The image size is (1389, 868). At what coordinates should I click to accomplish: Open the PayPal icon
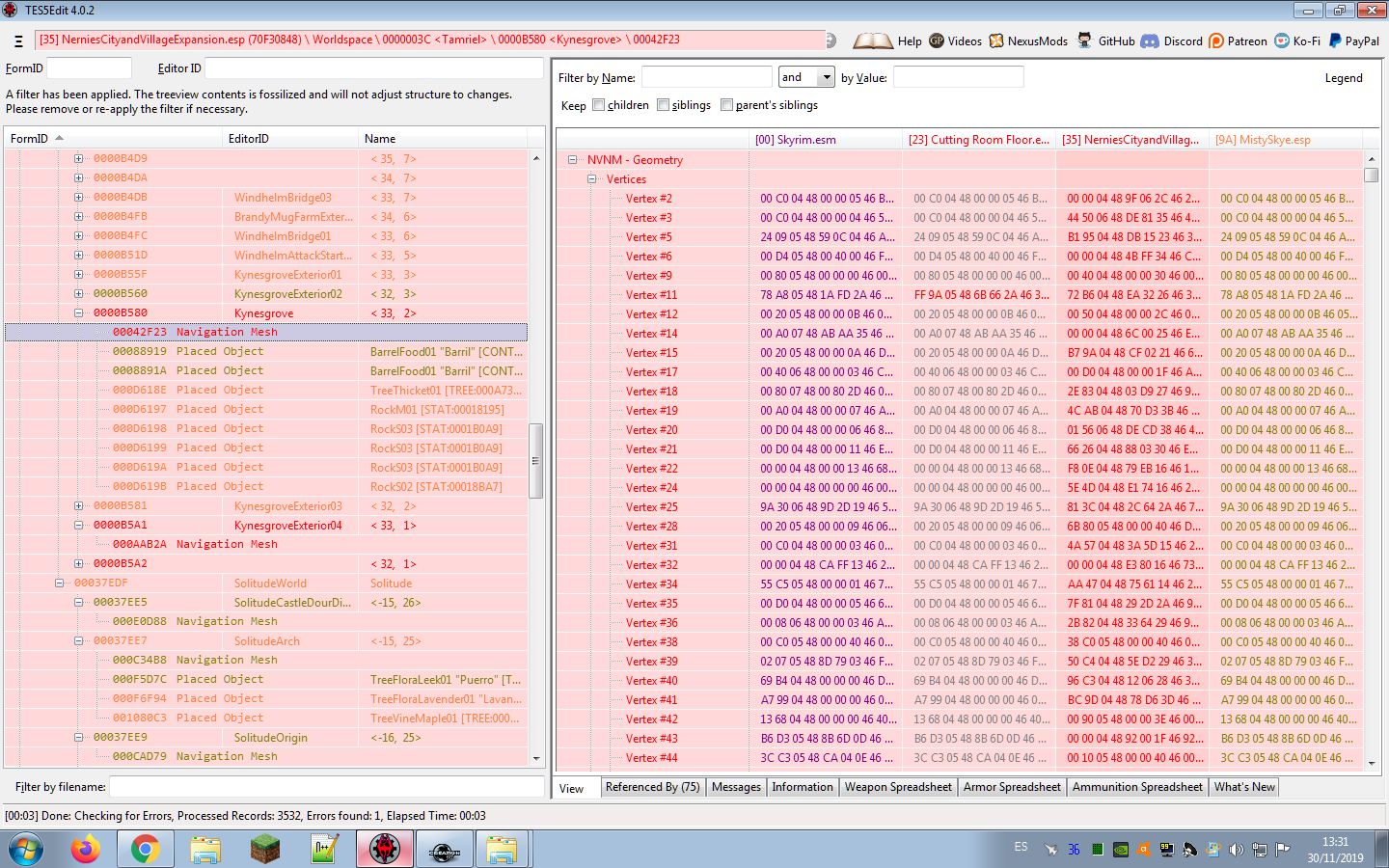click(1335, 41)
